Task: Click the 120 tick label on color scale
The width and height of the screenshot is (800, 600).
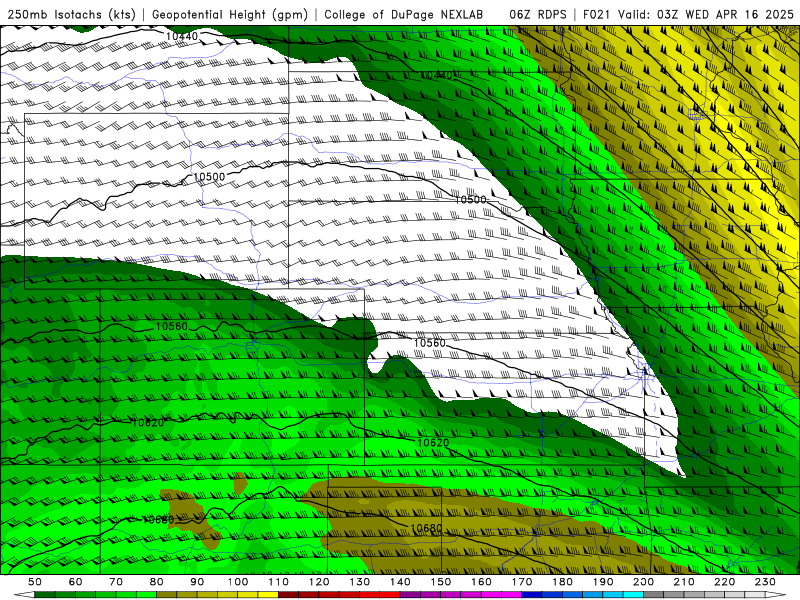Action: point(319,582)
